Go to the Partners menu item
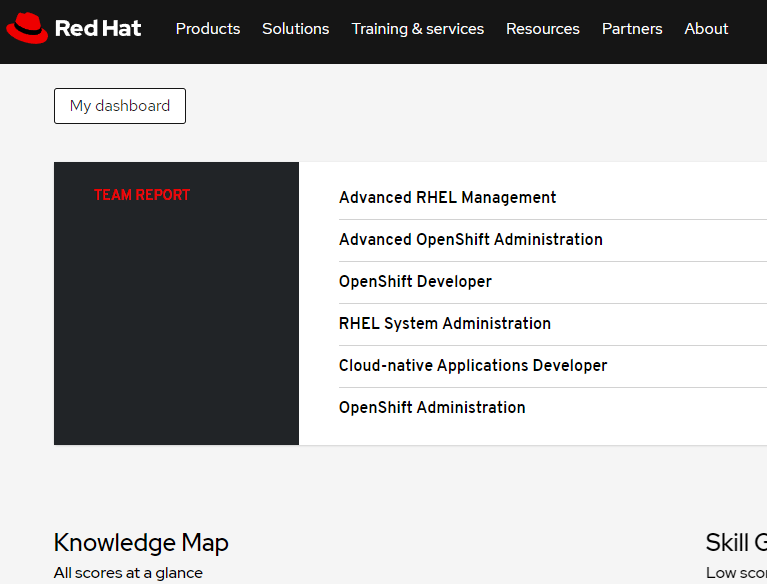This screenshot has width=767, height=584. pyautogui.click(x=631, y=29)
